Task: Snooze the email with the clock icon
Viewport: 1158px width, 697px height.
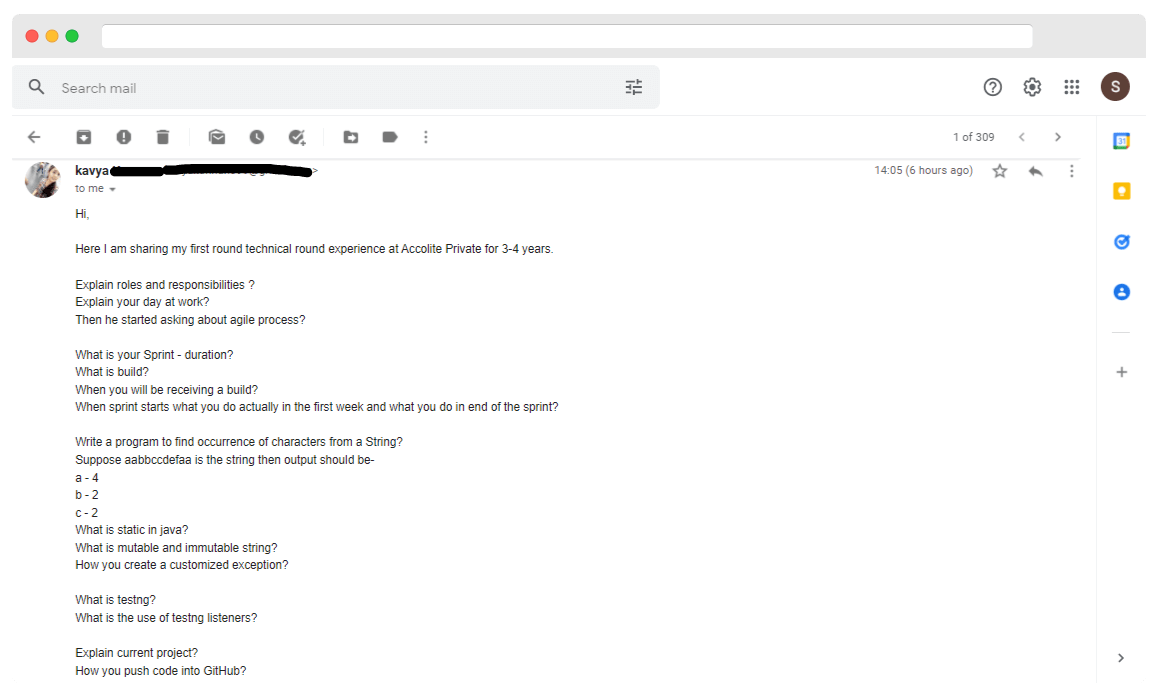Action: [257, 137]
